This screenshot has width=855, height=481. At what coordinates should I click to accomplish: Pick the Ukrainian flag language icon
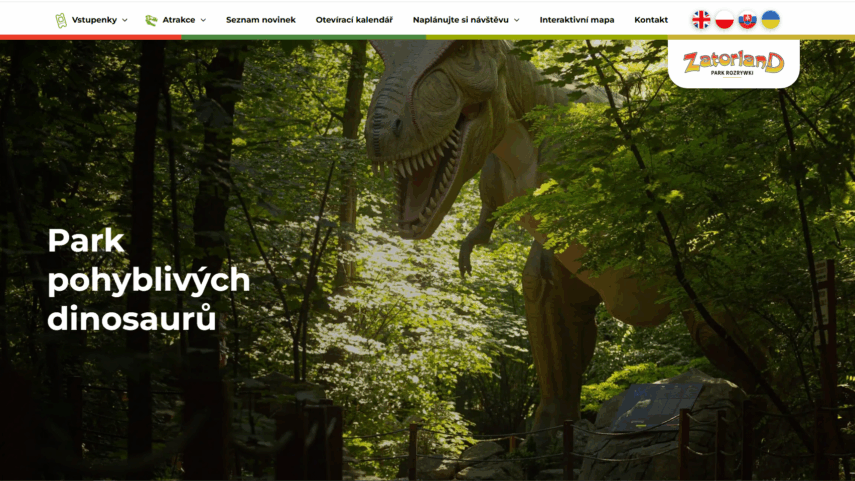pyautogui.click(x=770, y=20)
